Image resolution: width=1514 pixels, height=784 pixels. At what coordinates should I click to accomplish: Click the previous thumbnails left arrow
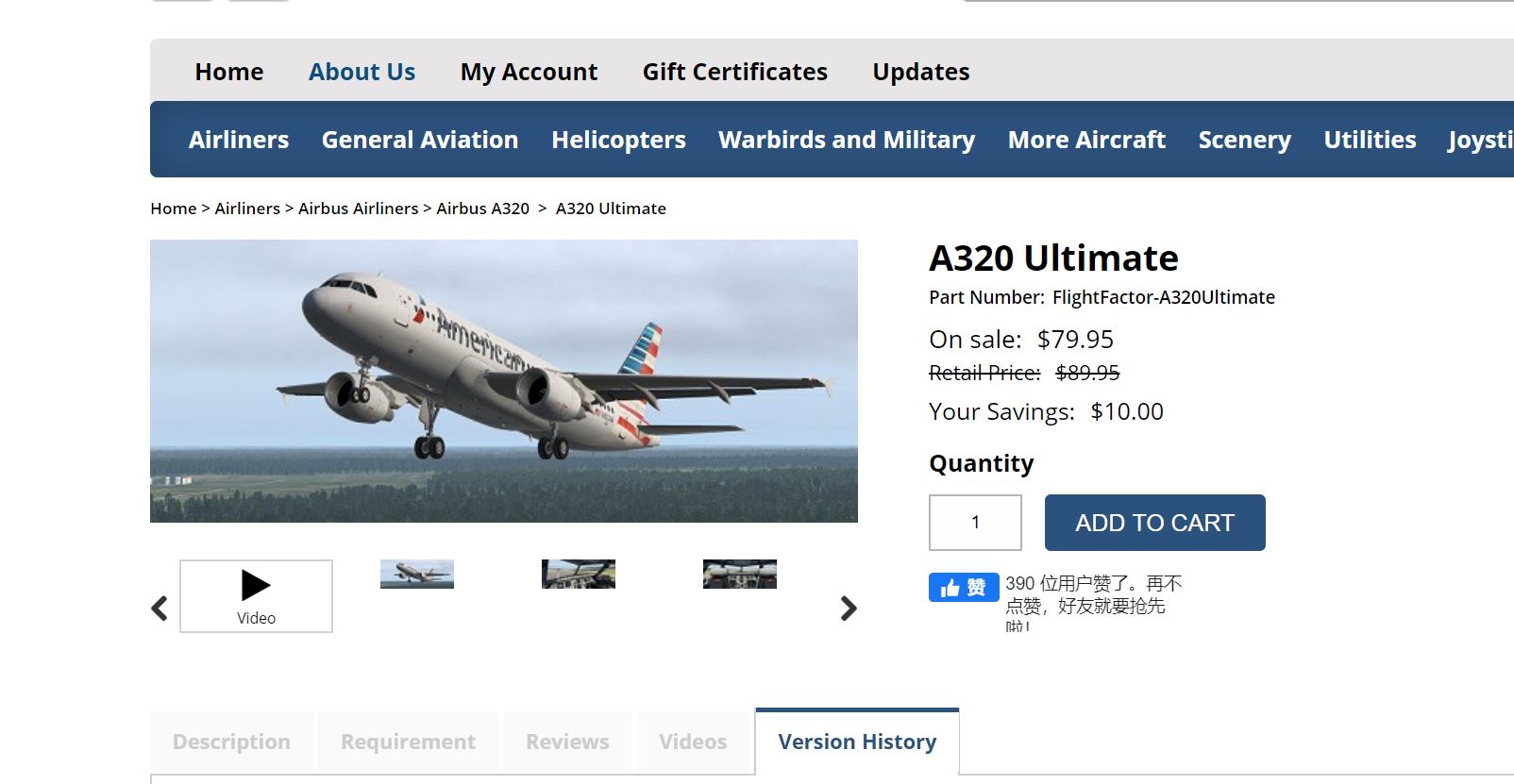[160, 609]
